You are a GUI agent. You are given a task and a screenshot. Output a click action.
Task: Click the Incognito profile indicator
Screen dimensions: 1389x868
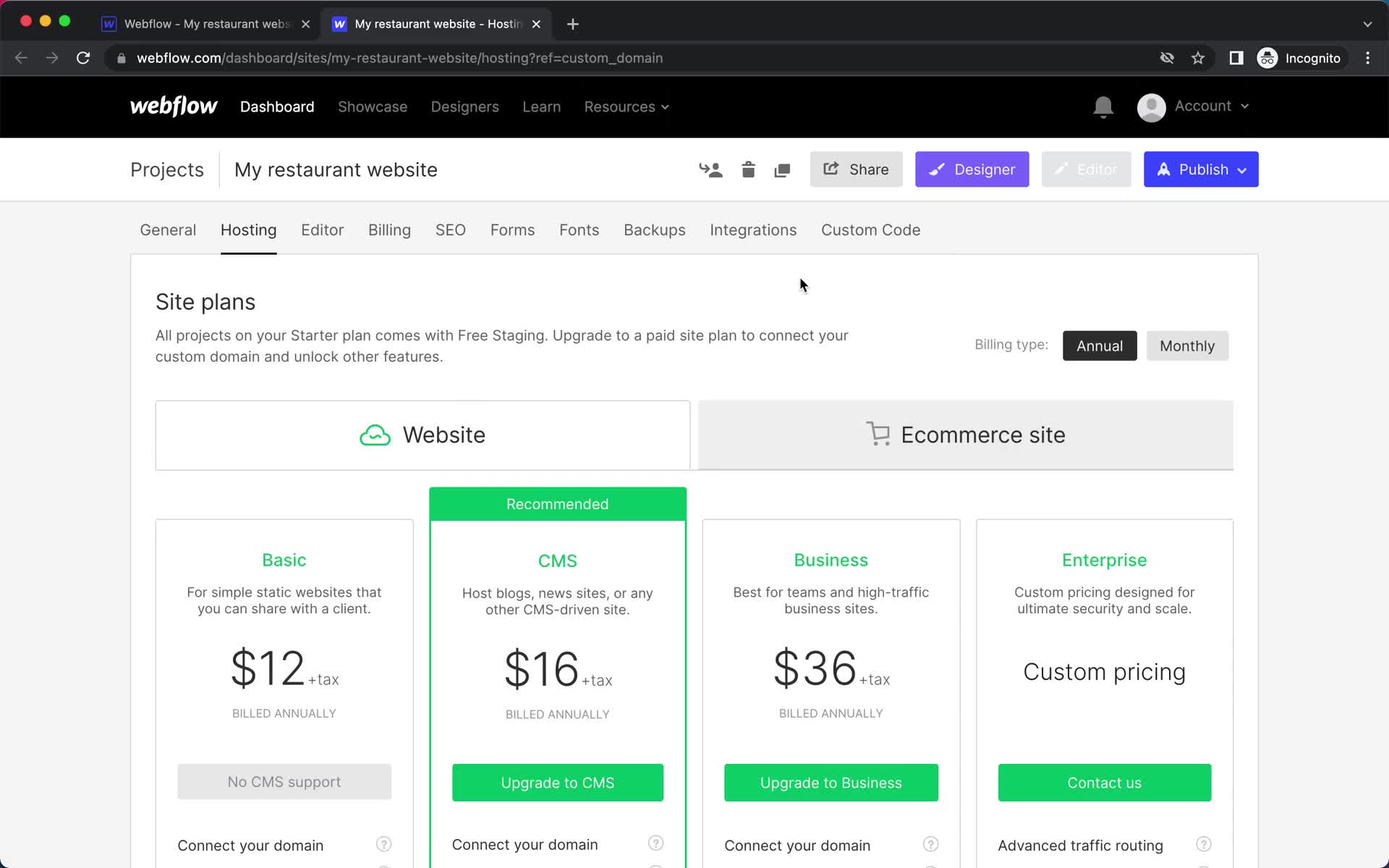[1300, 58]
